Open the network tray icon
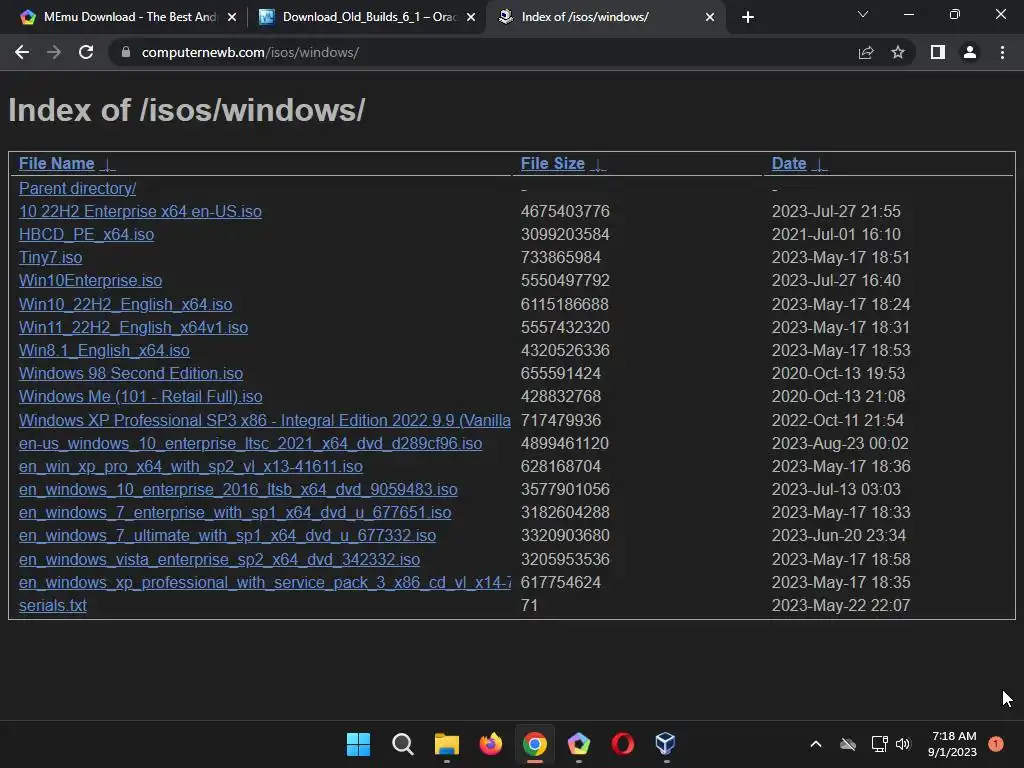Image resolution: width=1024 pixels, height=768 pixels. [x=880, y=744]
